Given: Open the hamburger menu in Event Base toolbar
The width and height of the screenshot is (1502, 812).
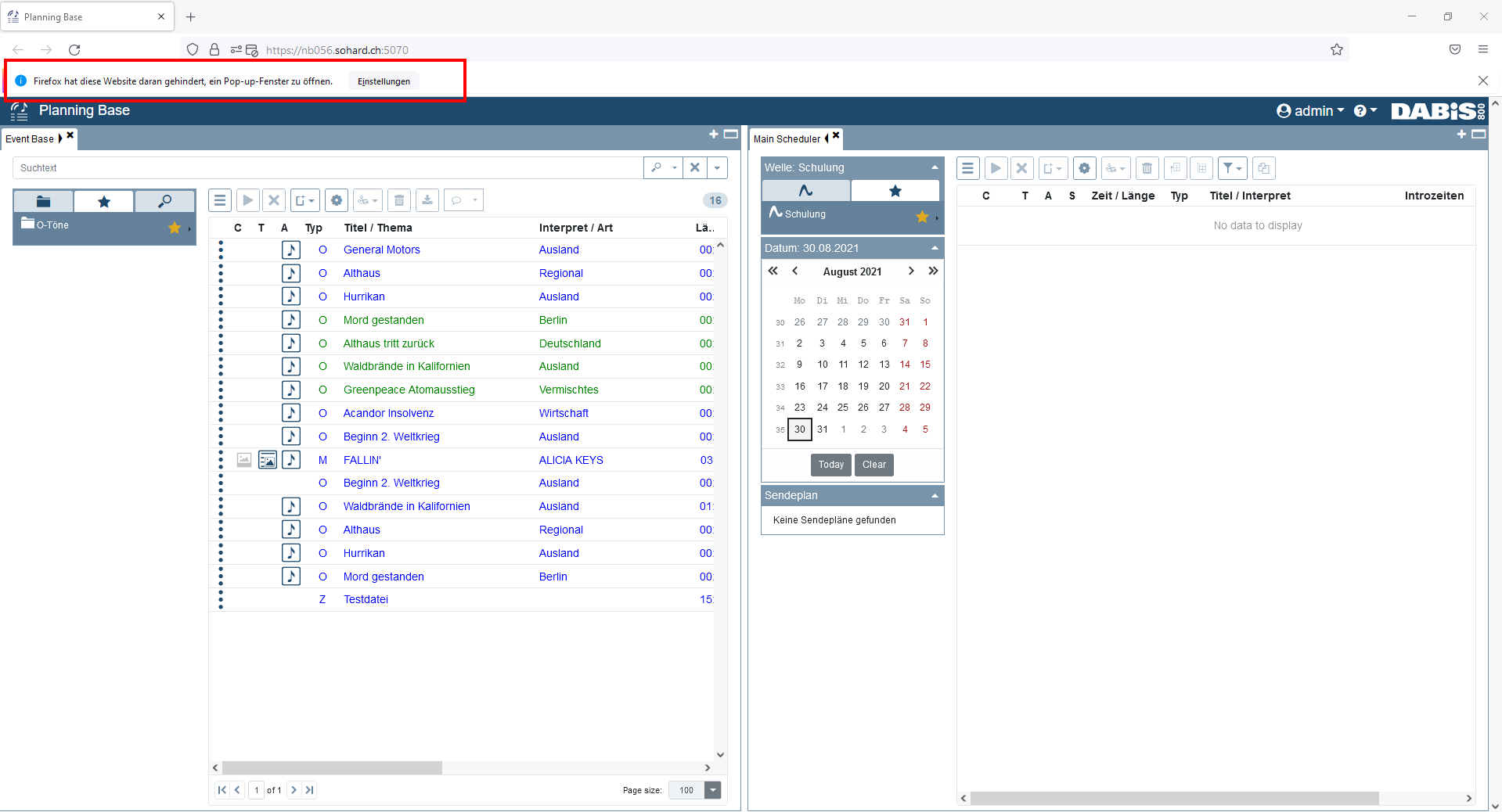Looking at the screenshot, I should (x=220, y=200).
